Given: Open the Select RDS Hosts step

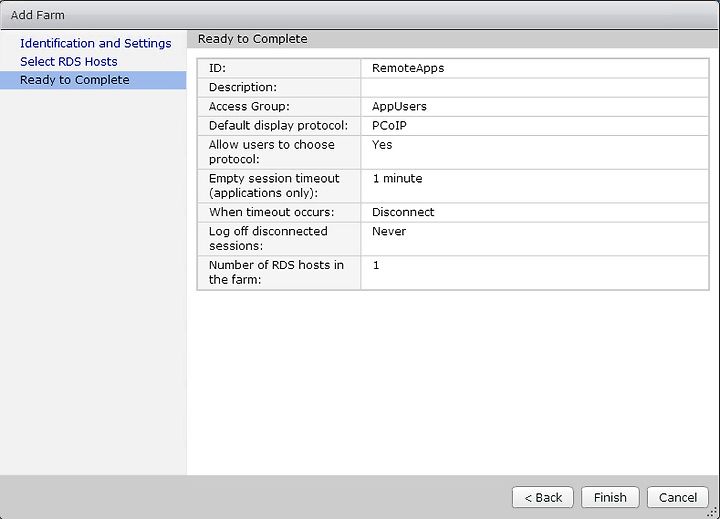Looking at the screenshot, I should point(69,62).
